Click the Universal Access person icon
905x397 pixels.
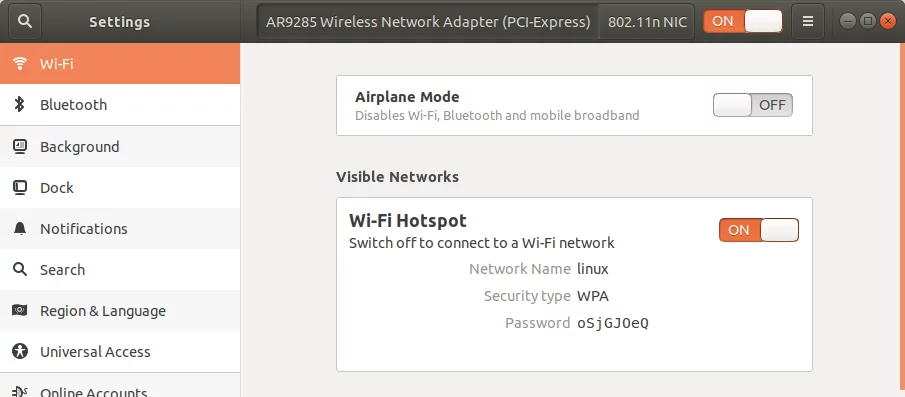point(20,351)
